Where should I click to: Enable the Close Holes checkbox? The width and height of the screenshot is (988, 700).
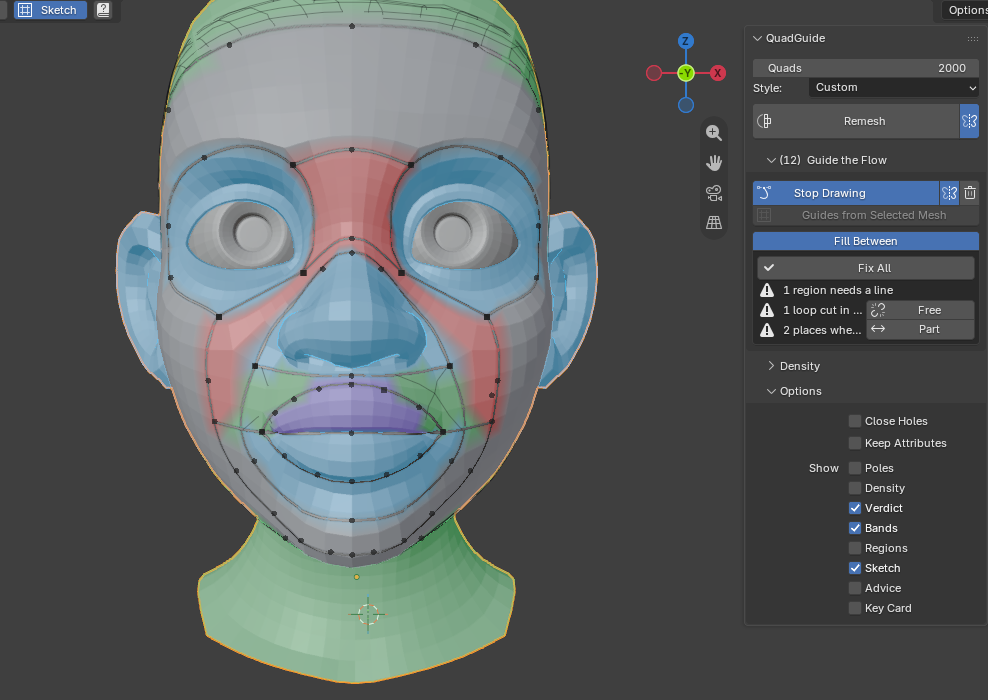click(x=855, y=421)
